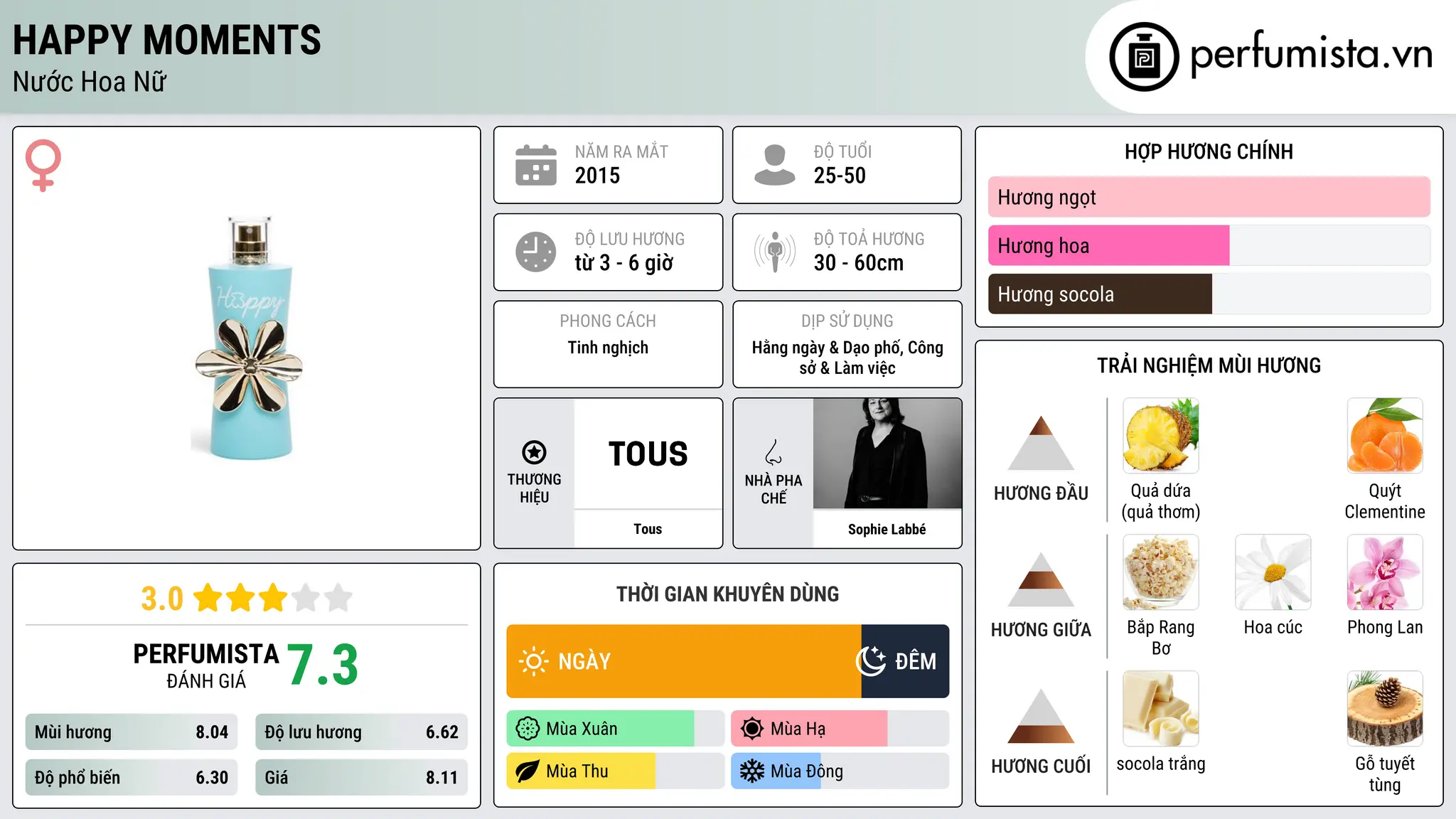Screen dimensions: 1456x819
Task: Click the clock icon beside Độ lưu hương
Action: (x=536, y=252)
